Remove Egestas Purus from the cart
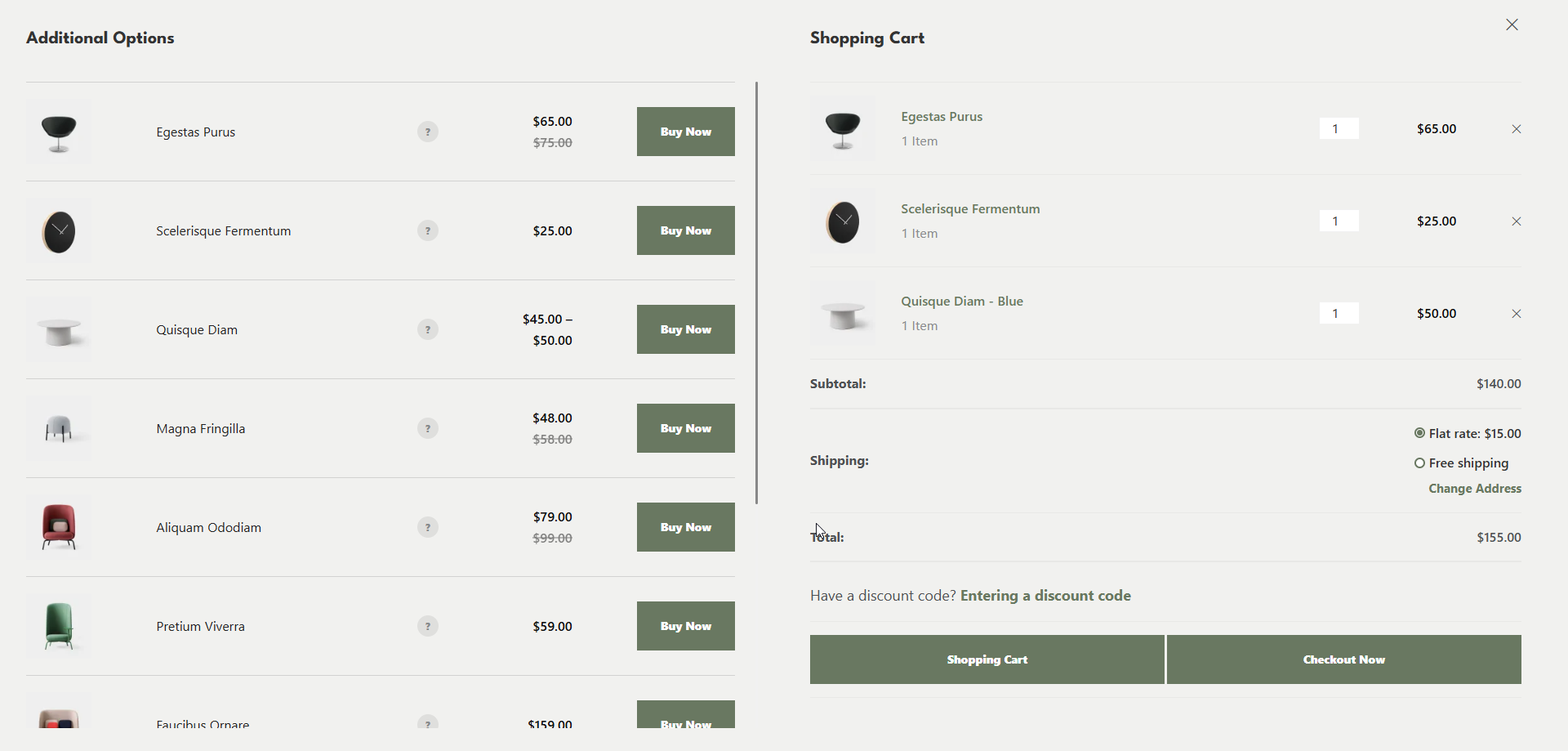Screen dimensions: 1568x751 pos(1516,129)
